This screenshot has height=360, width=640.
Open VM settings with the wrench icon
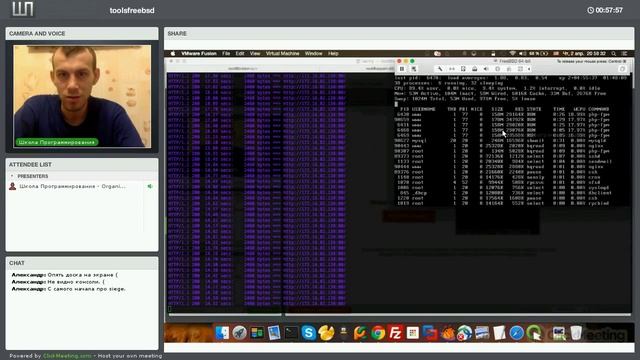click(440, 69)
